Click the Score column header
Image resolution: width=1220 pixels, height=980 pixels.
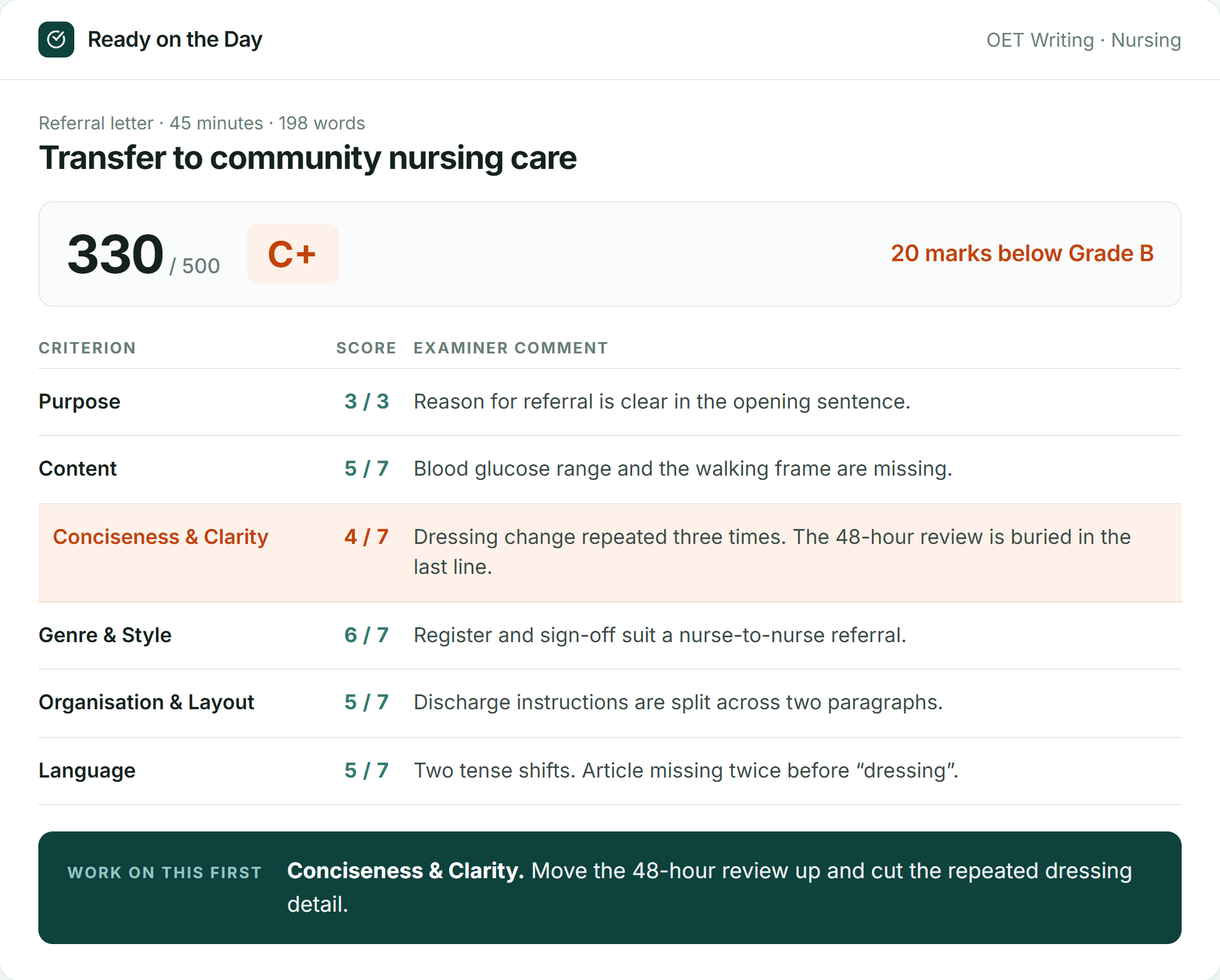point(366,348)
